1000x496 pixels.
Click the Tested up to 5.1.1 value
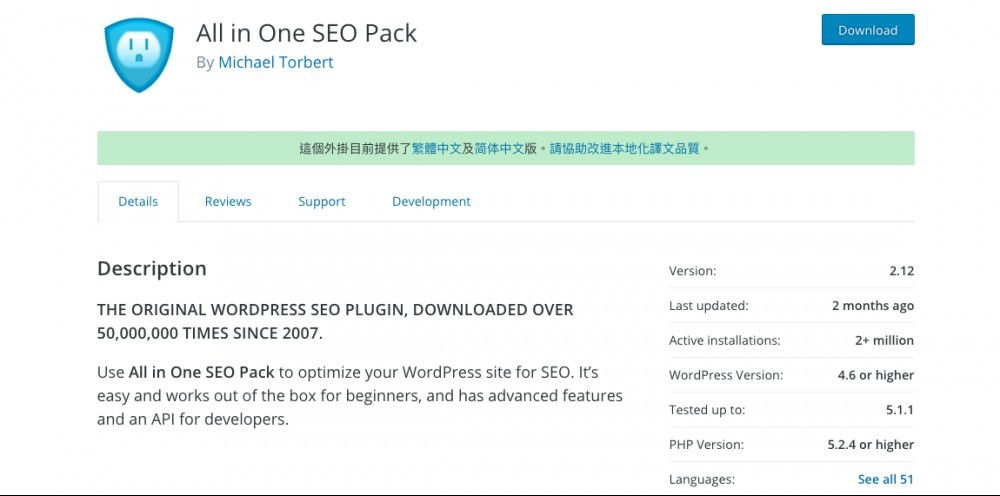900,410
